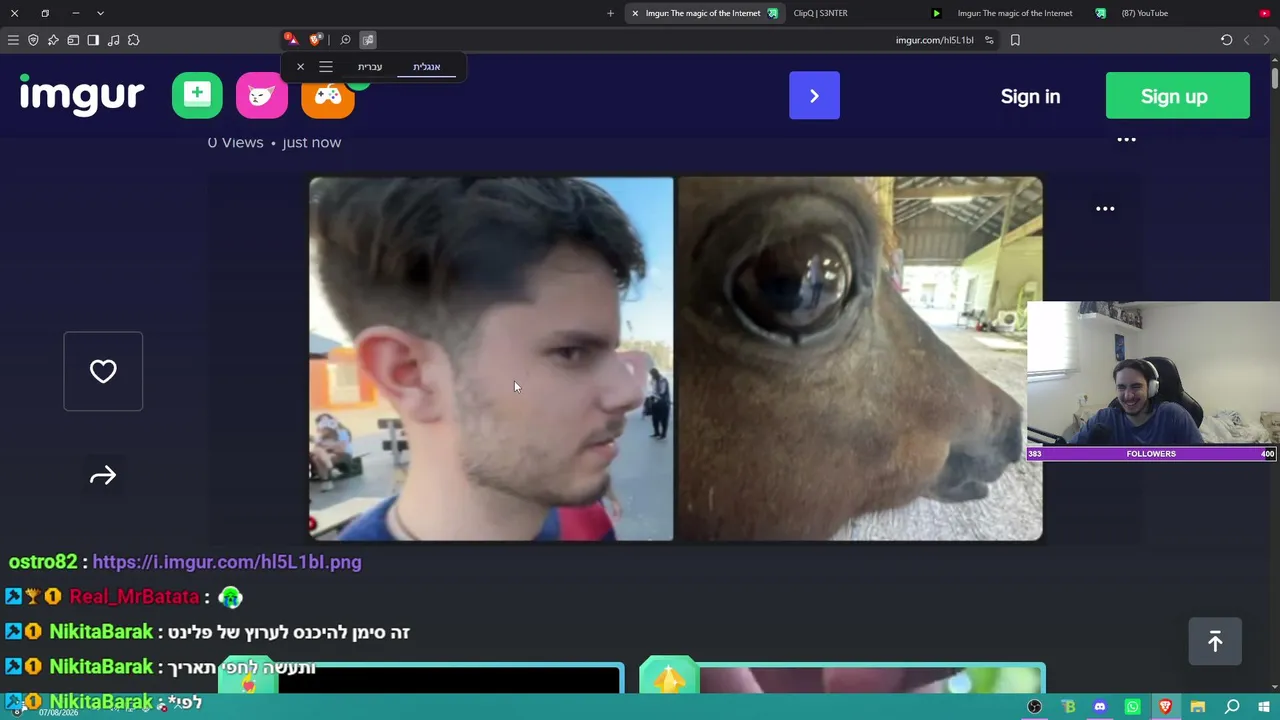This screenshot has width=1280, height=720.
Task: Open the browser hamburger menu
Action: coord(13,40)
